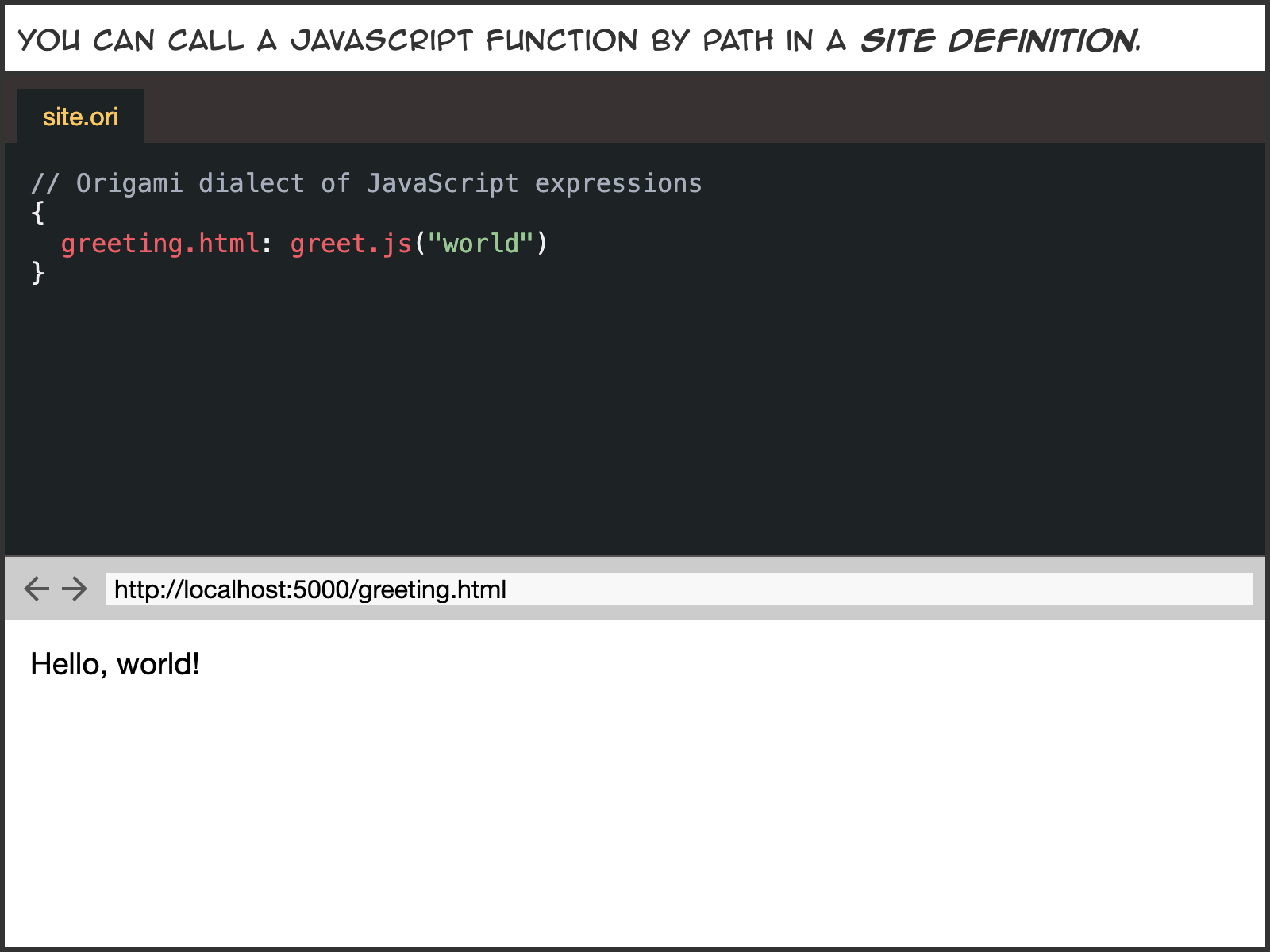Focus the localhost:5000 address bar
This screenshot has width=1270, height=952.
click(678, 589)
